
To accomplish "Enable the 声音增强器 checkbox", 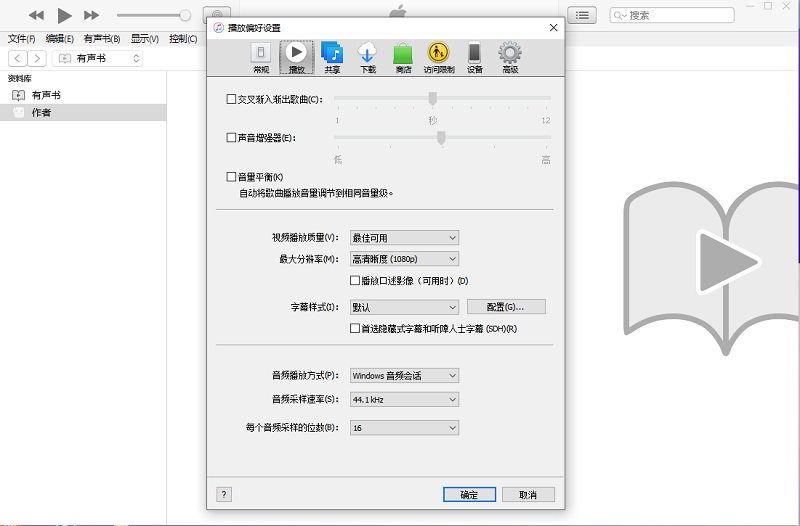I will (232, 138).
